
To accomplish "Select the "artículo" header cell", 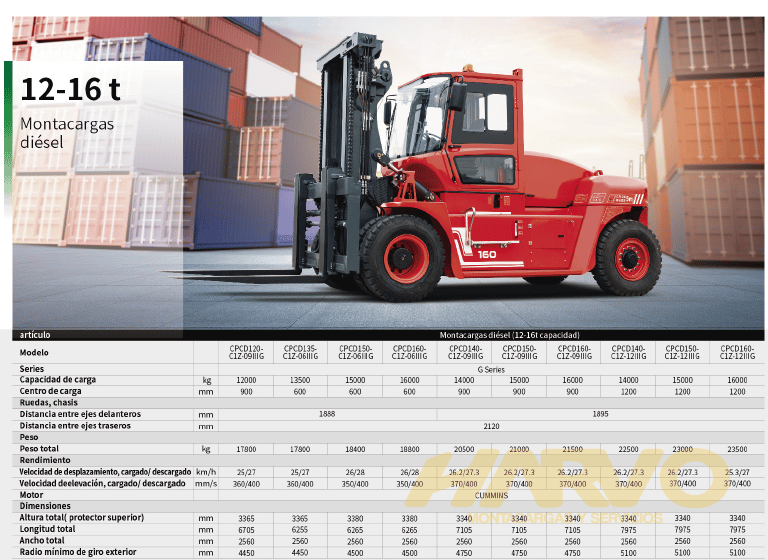I will (35, 335).
